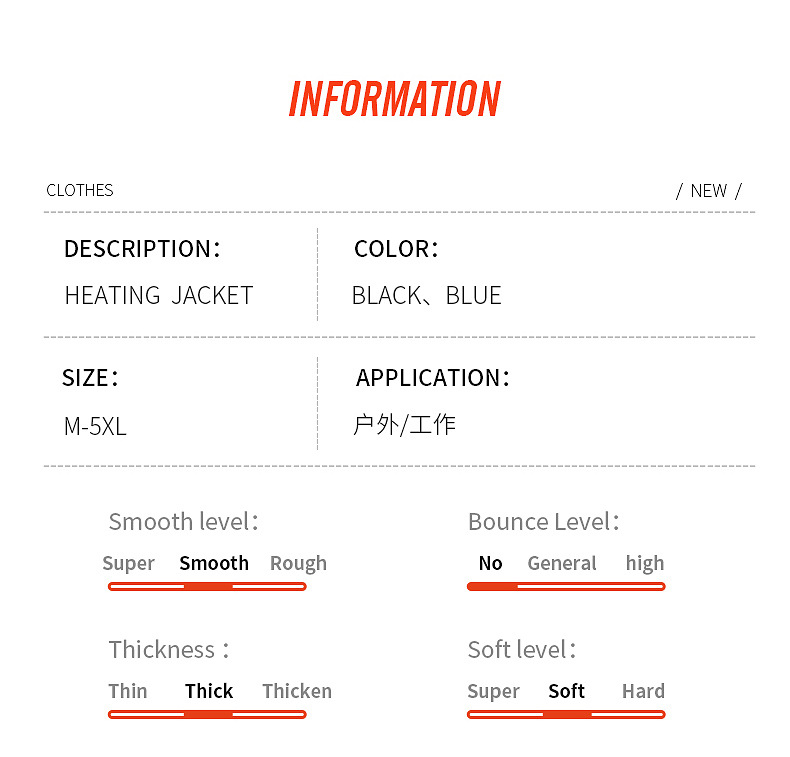790x757 pixels.
Task: Click the M-5XL size value
Action: tap(95, 426)
